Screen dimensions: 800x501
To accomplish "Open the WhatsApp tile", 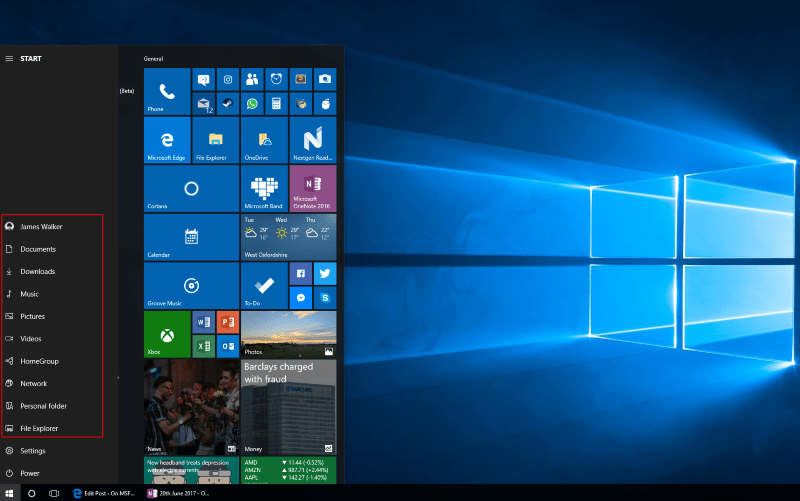I will (x=252, y=104).
